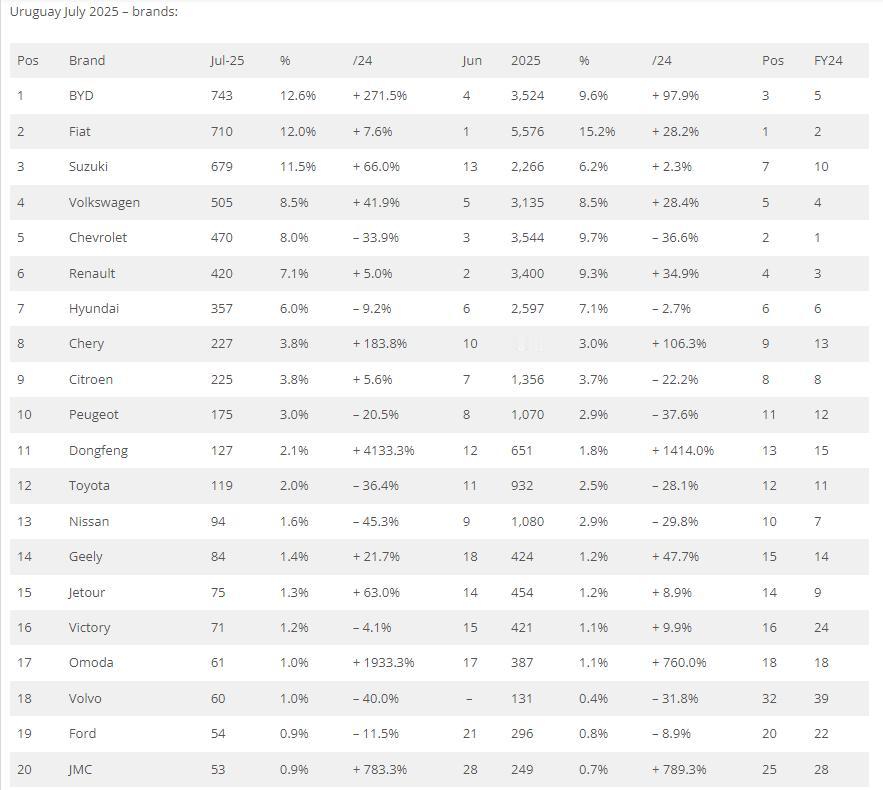This screenshot has height=790, width=883.
Task: Click Omoda's + 1933.3% change value
Action: (383, 662)
